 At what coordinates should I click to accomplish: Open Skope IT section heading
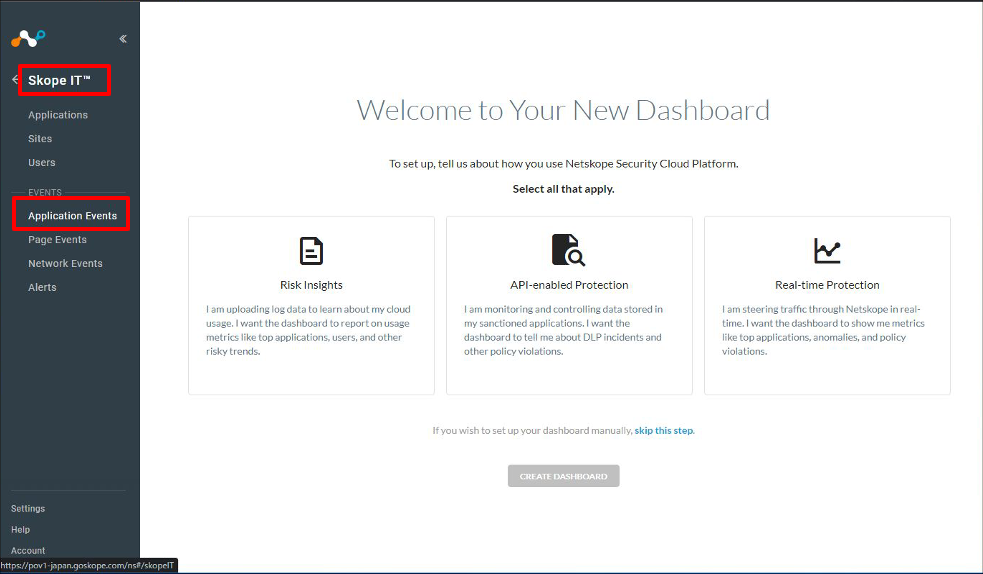(60, 80)
